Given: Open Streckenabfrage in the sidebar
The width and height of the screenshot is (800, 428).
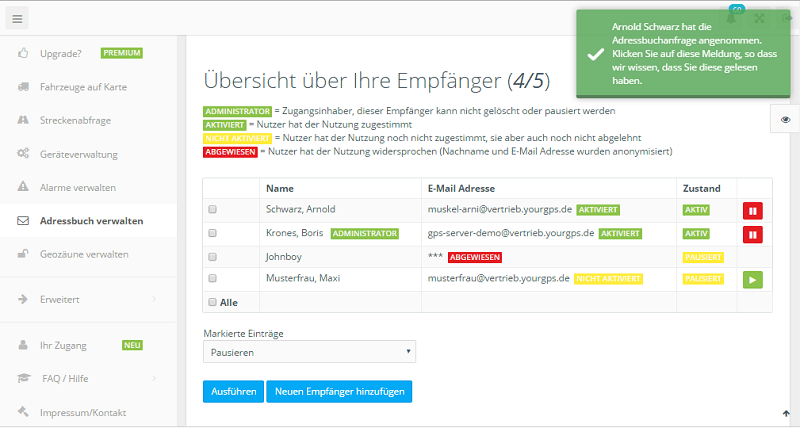Looking at the screenshot, I should tap(76, 120).
